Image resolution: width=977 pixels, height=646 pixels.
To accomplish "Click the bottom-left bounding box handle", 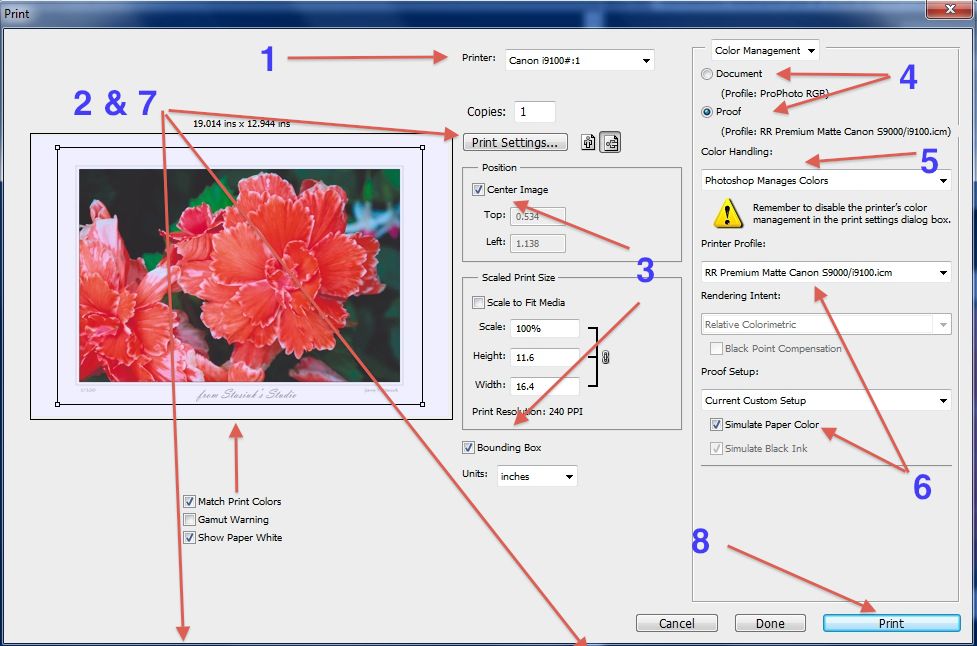I will point(57,404).
